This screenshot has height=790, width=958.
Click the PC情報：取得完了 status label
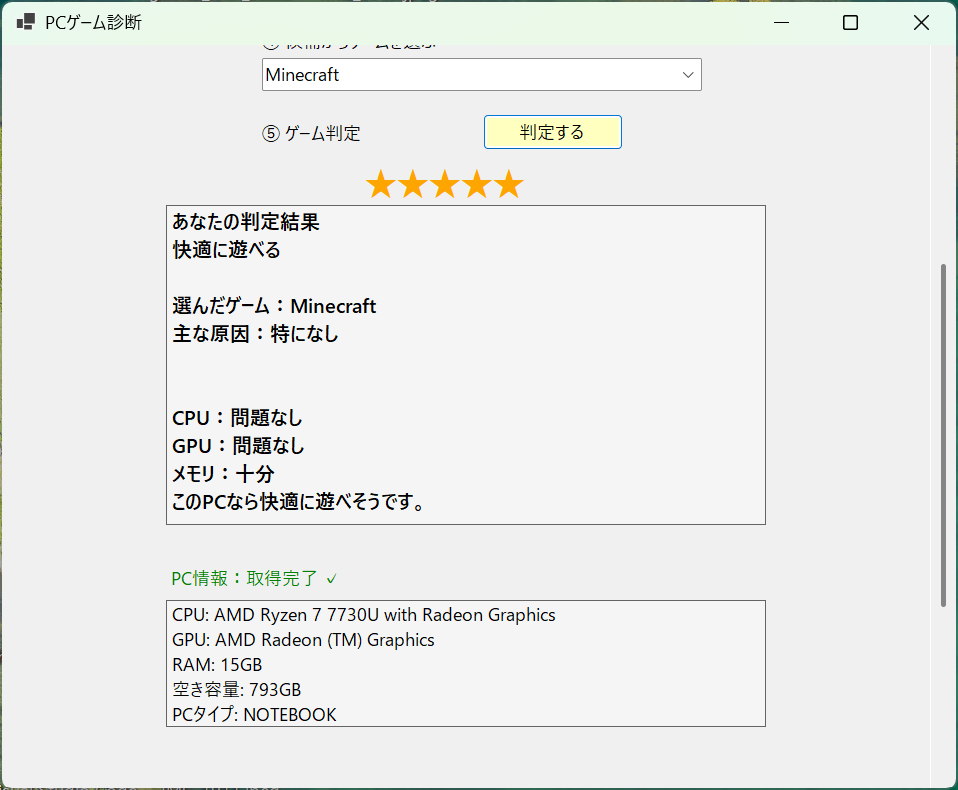click(x=254, y=579)
